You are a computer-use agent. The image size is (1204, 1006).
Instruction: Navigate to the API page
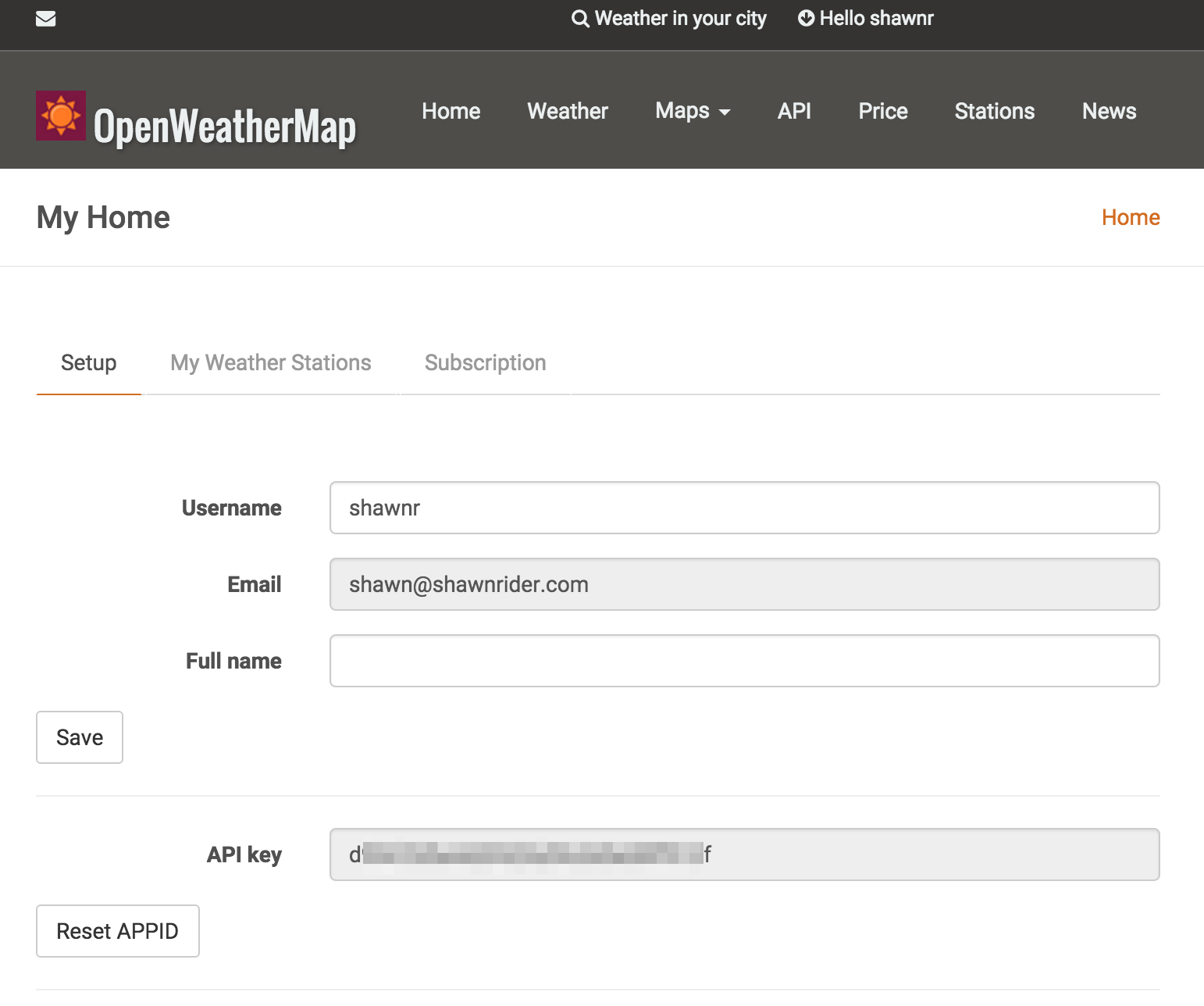pyautogui.click(x=794, y=111)
